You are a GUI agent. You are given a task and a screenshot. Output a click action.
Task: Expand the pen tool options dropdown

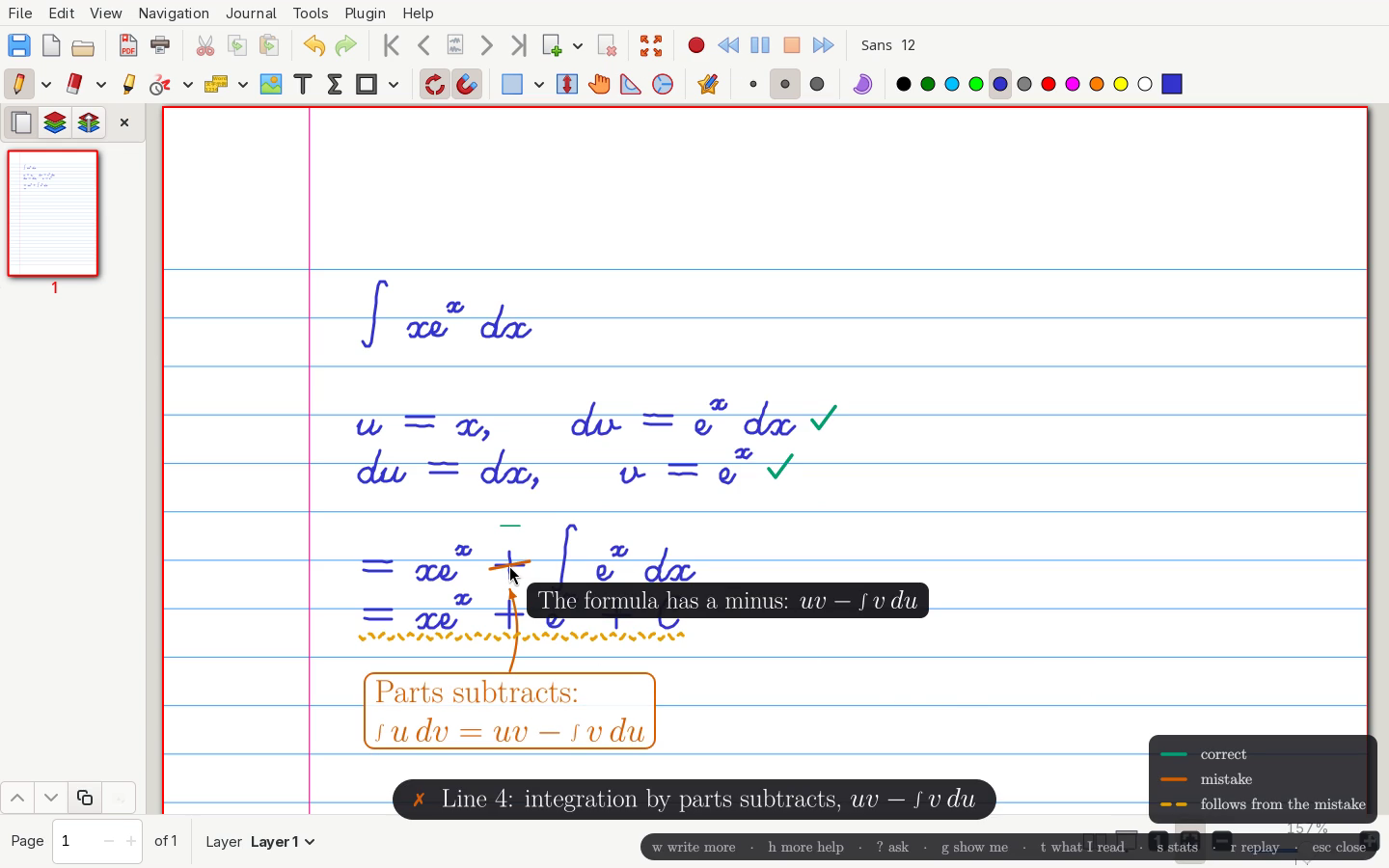coord(45,85)
